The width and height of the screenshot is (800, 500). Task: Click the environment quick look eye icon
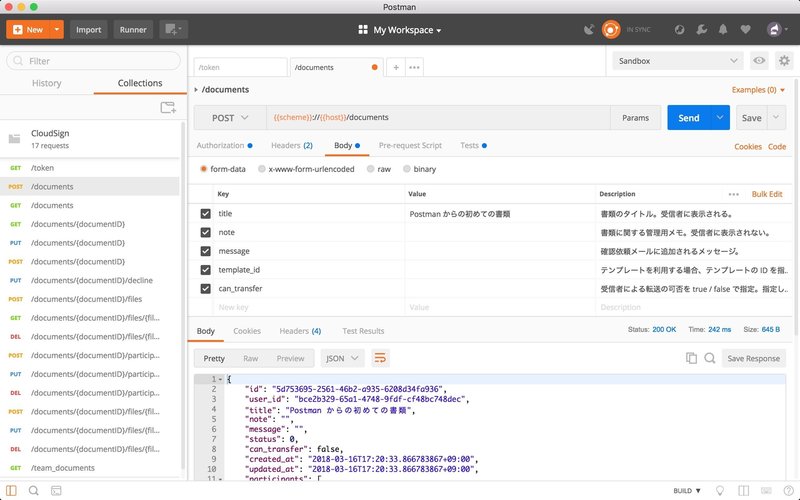(x=759, y=61)
